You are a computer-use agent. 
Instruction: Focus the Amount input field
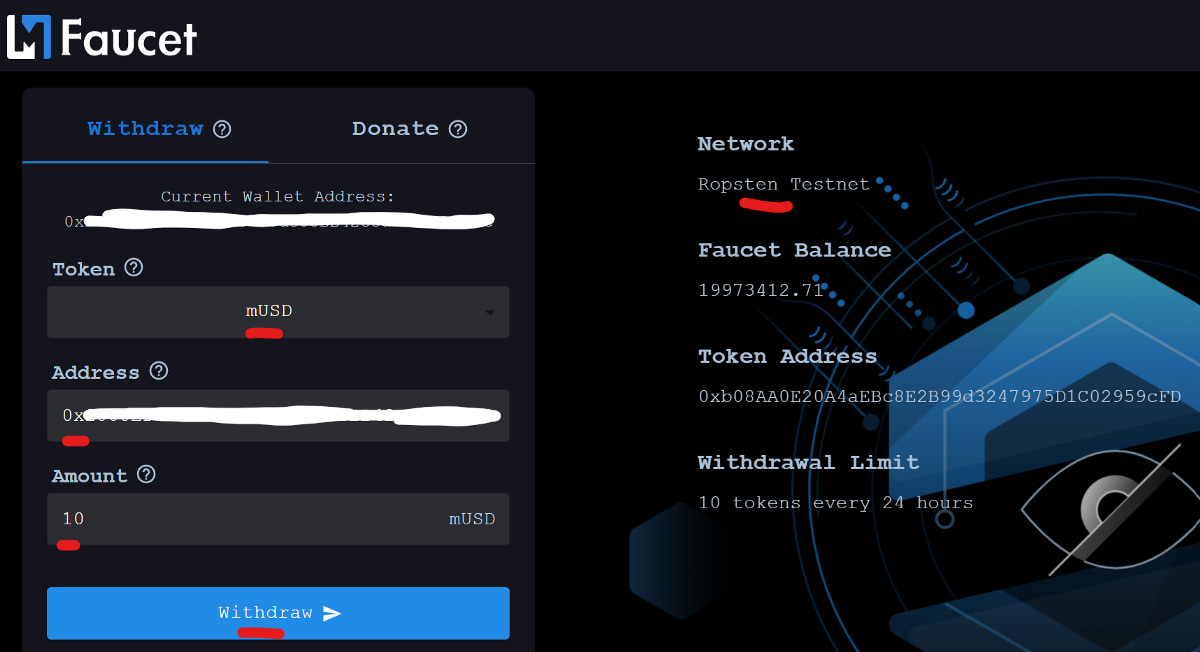point(278,519)
